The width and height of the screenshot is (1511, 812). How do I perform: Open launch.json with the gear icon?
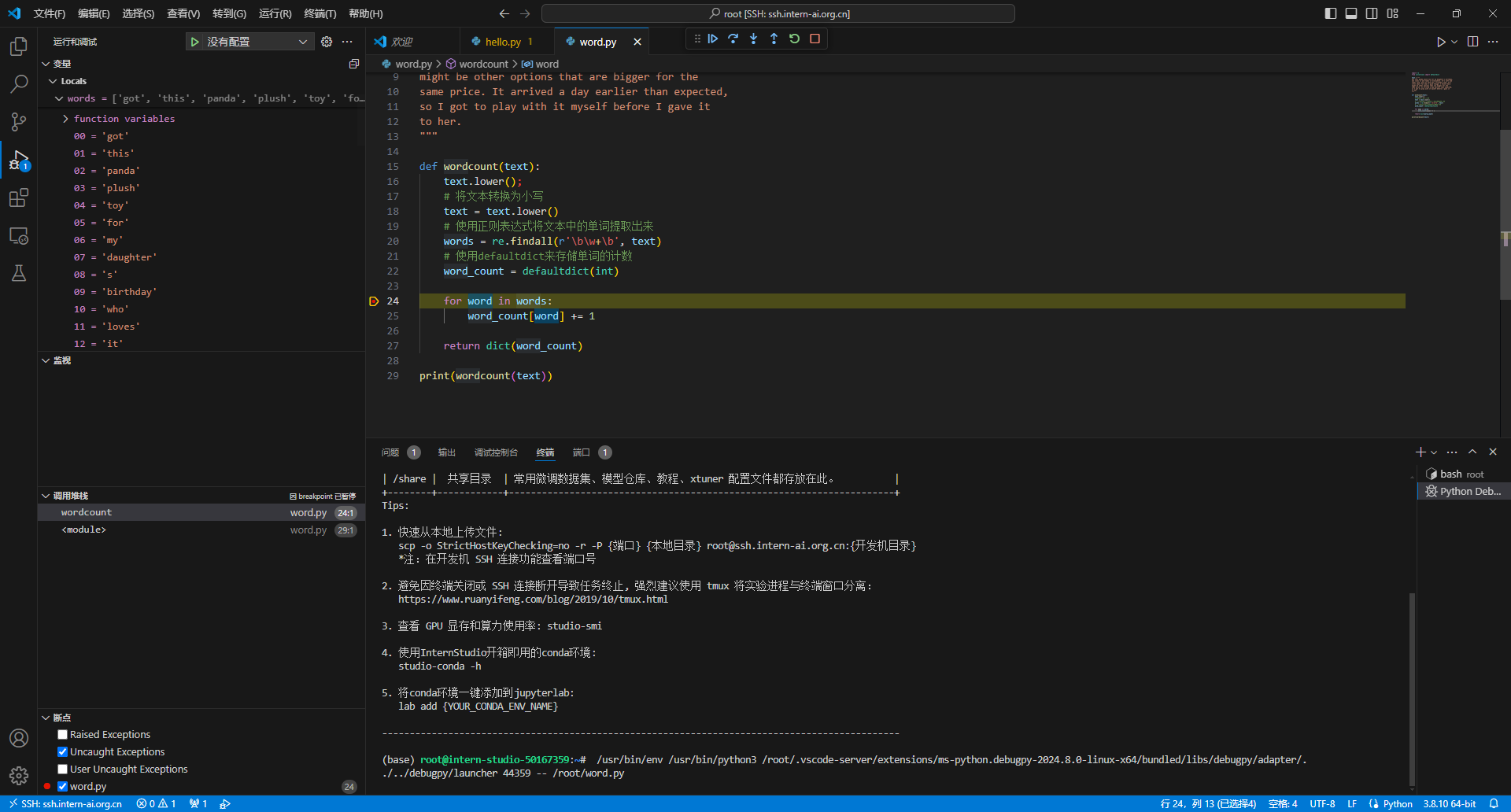pyautogui.click(x=327, y=42)
